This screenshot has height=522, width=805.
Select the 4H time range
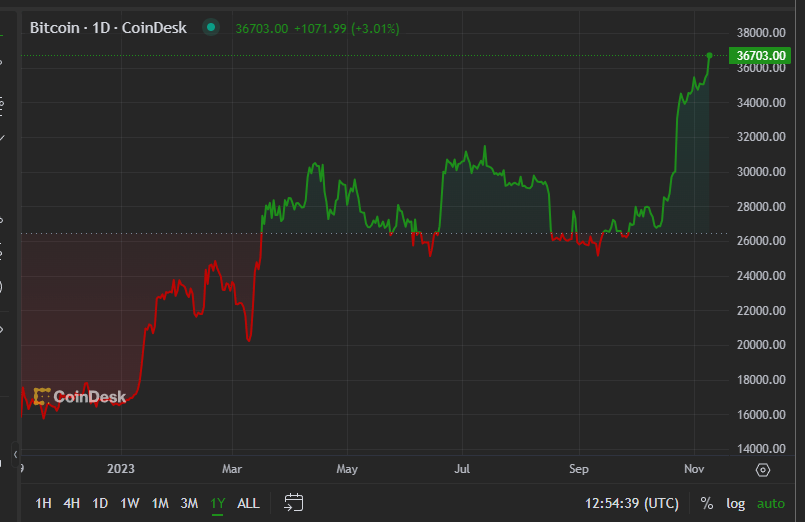click(71, 504)
